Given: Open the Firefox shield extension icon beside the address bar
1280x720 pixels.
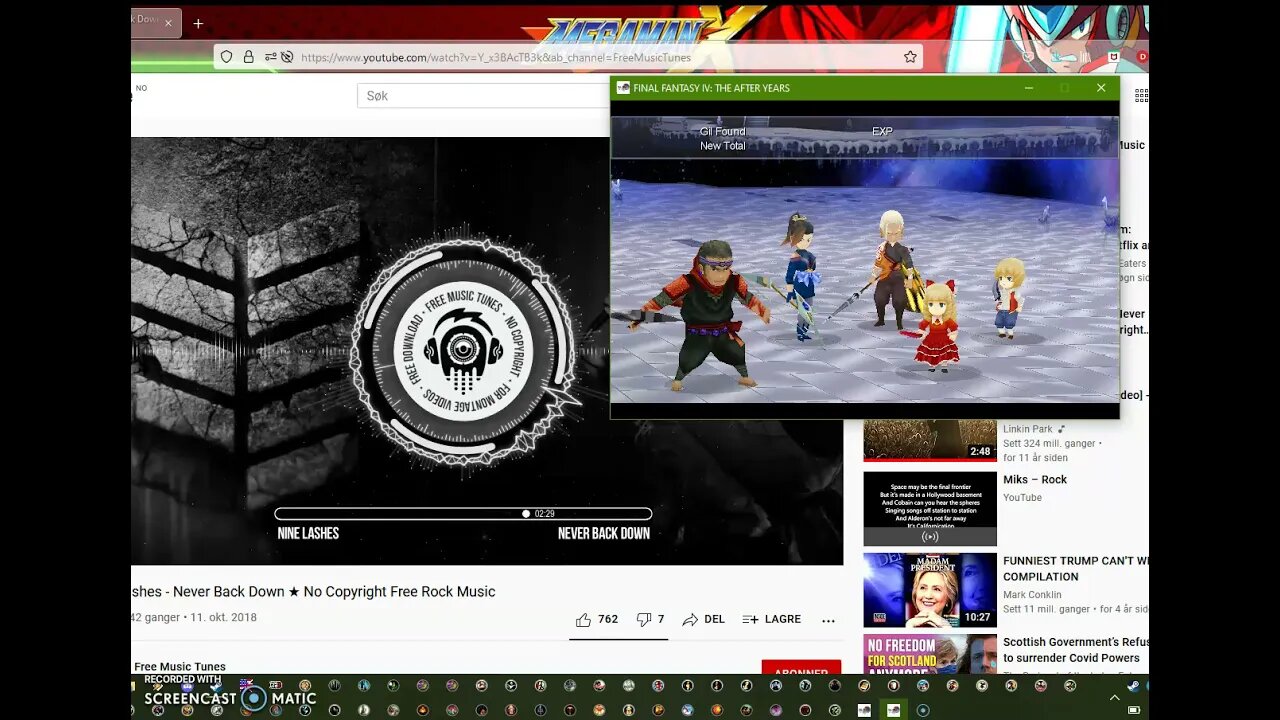Looking at the screenshot, I should 1114,57.
